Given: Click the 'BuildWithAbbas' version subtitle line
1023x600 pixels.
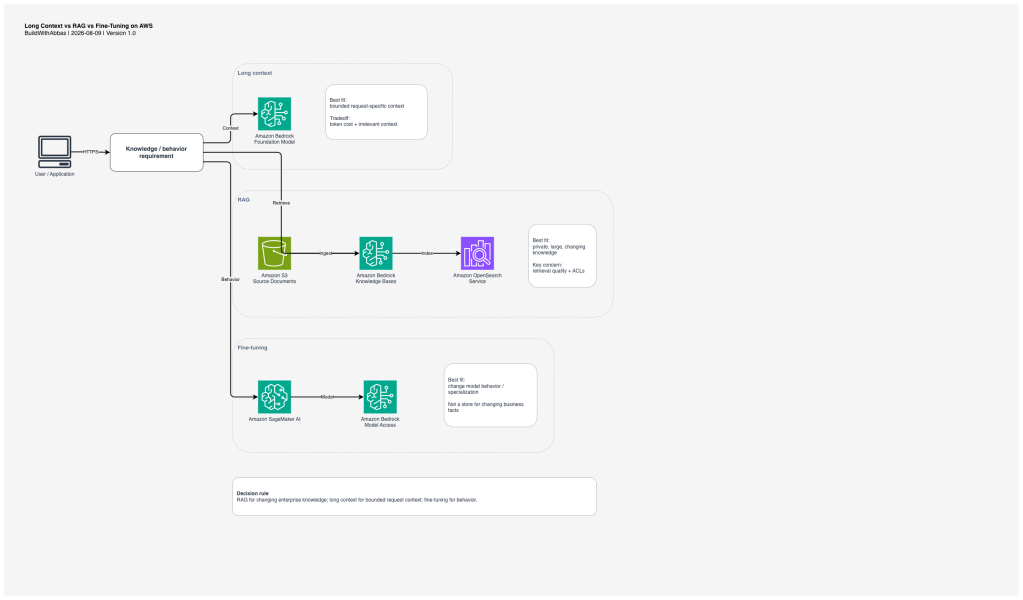Looking at the screenshot, I should pos(80,33).
